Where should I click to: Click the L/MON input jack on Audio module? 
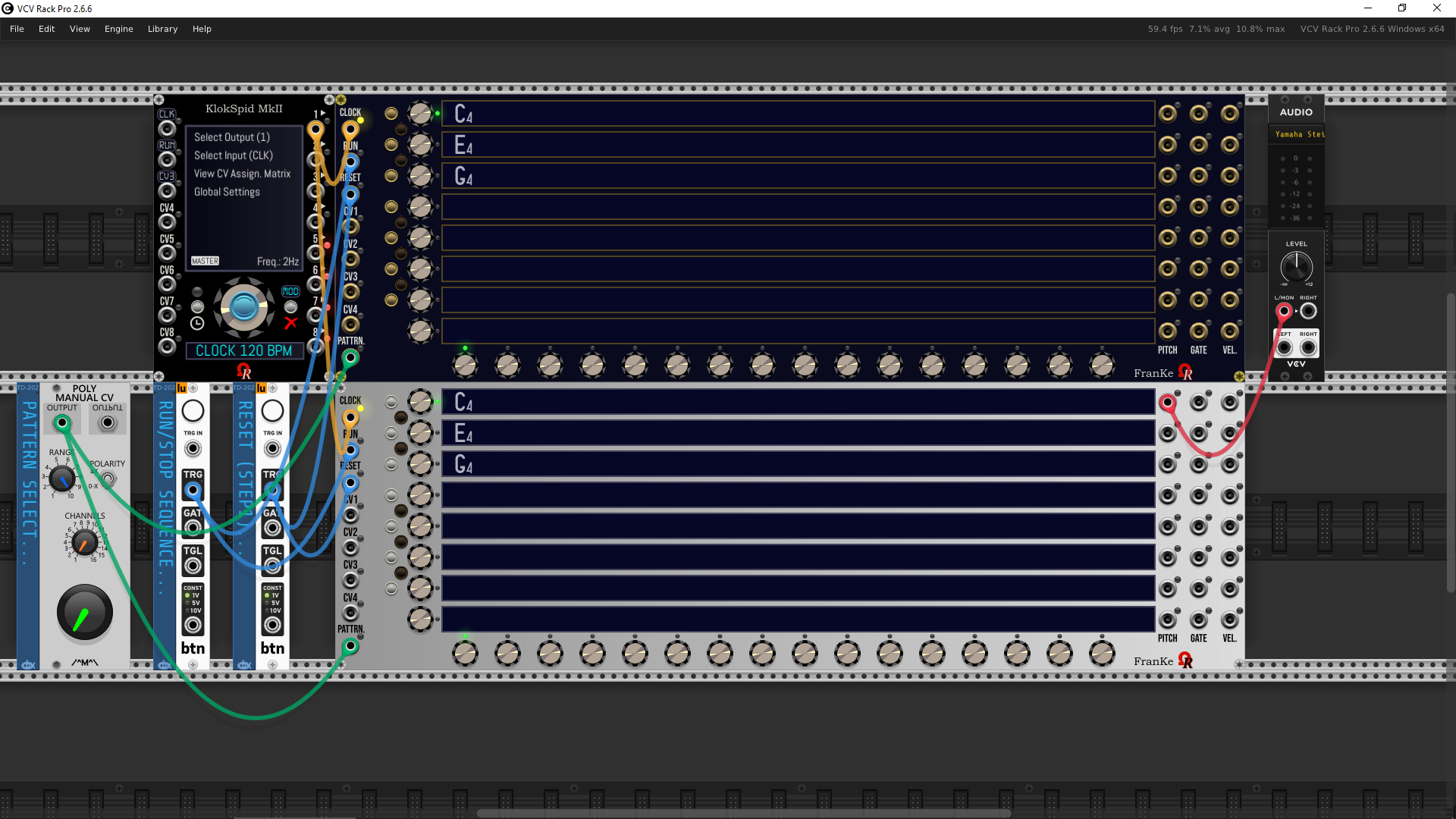pyautogui.click(x=1284, y=311)
